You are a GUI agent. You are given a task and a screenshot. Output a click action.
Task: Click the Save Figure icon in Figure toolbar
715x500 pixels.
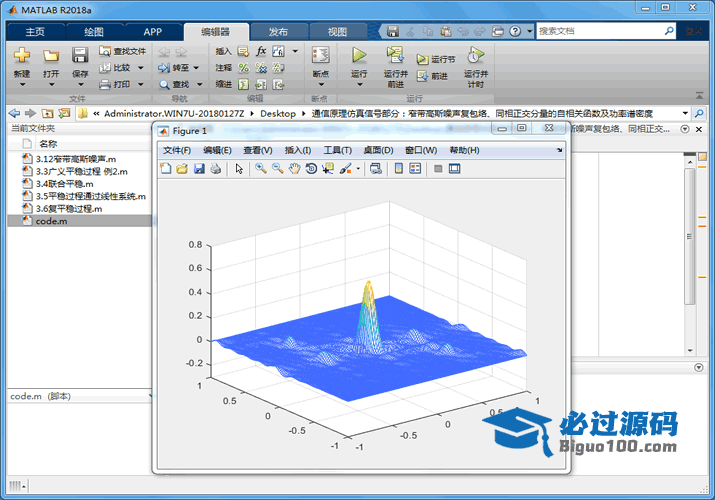[x=199, y=169]
